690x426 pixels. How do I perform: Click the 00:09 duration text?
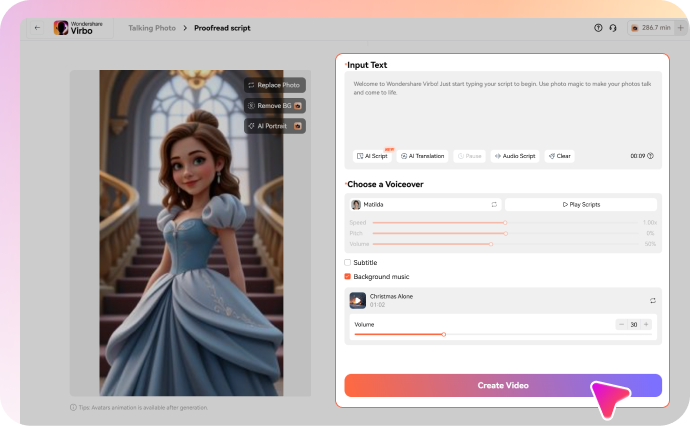tap(638, 156)
